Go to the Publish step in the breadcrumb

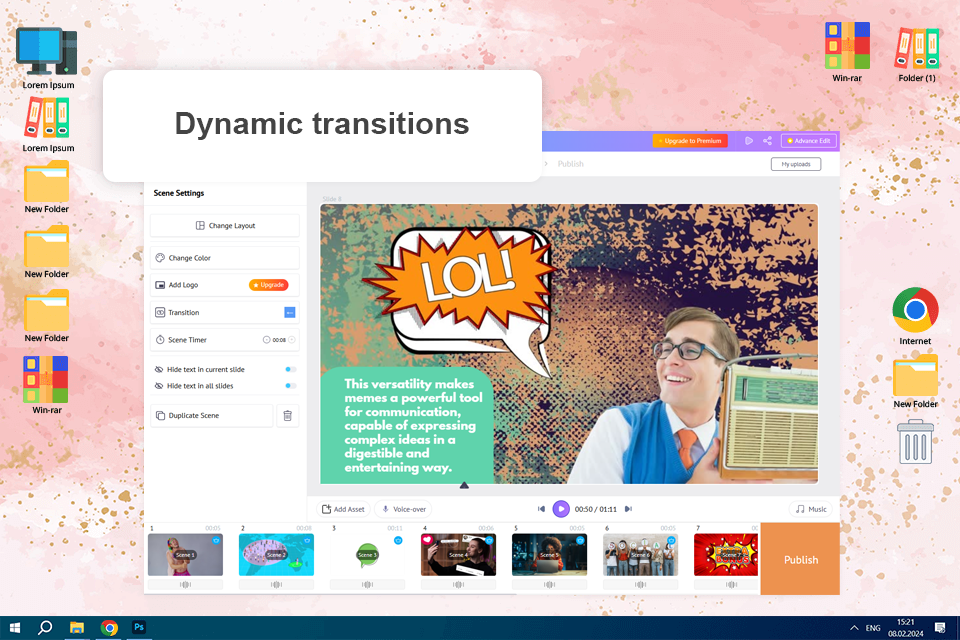point(571,164)
